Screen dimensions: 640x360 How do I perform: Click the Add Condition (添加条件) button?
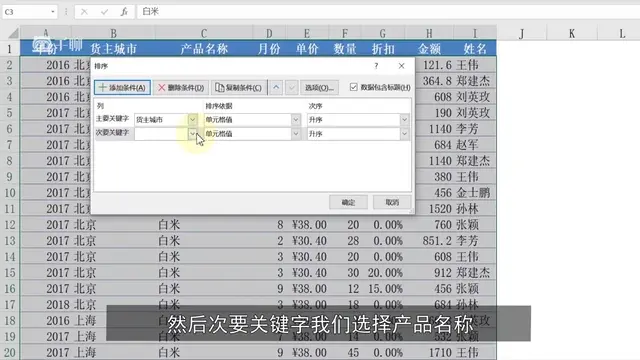122,87
